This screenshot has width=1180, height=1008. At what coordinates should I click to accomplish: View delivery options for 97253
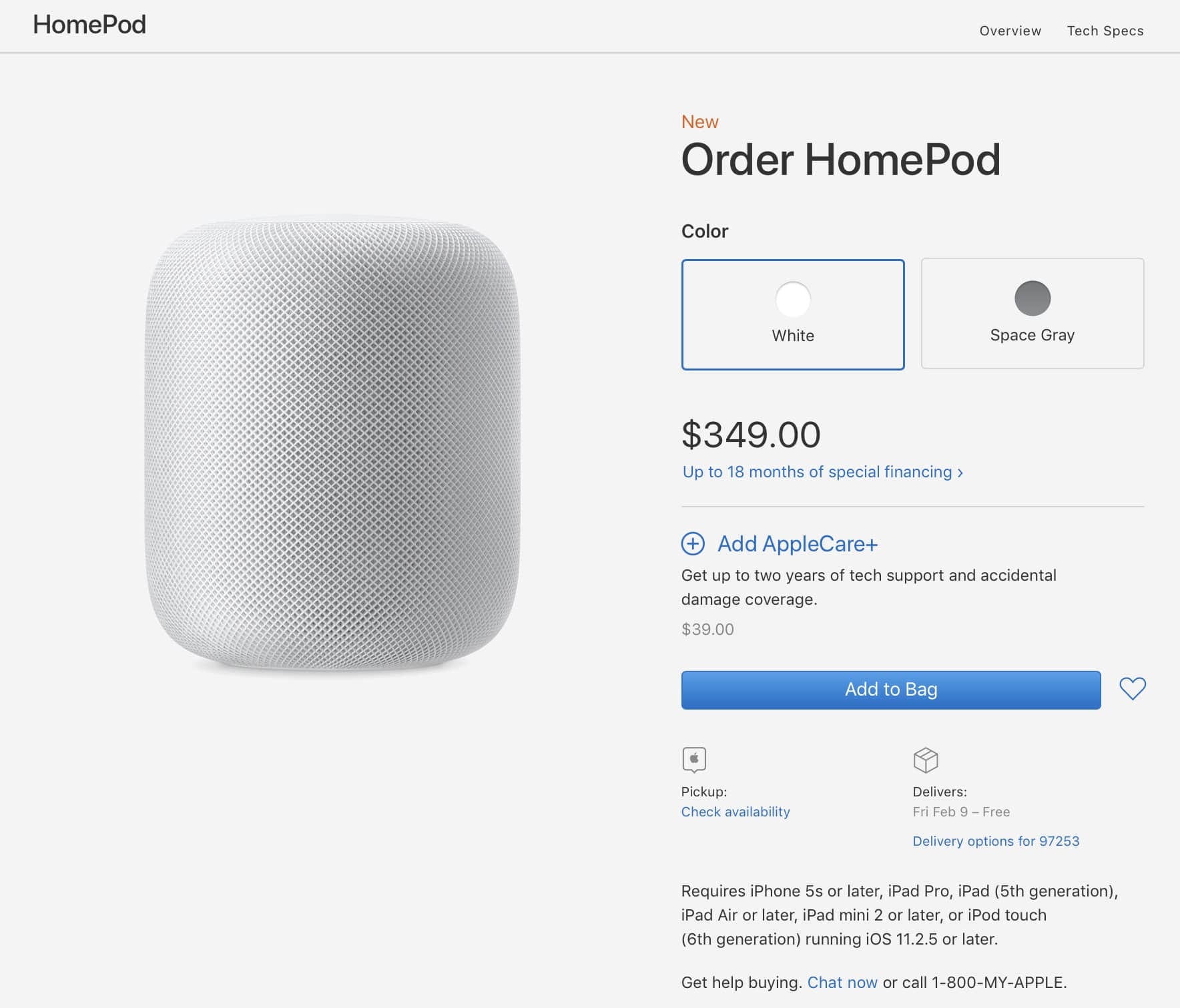(996, 841)
